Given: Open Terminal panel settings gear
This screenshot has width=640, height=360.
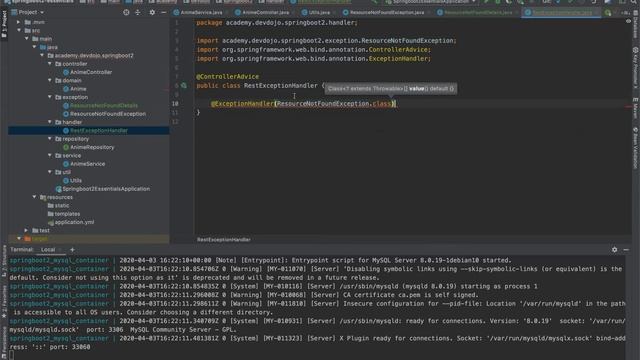Looking at the screenshot, I should (x=614, y=249).
